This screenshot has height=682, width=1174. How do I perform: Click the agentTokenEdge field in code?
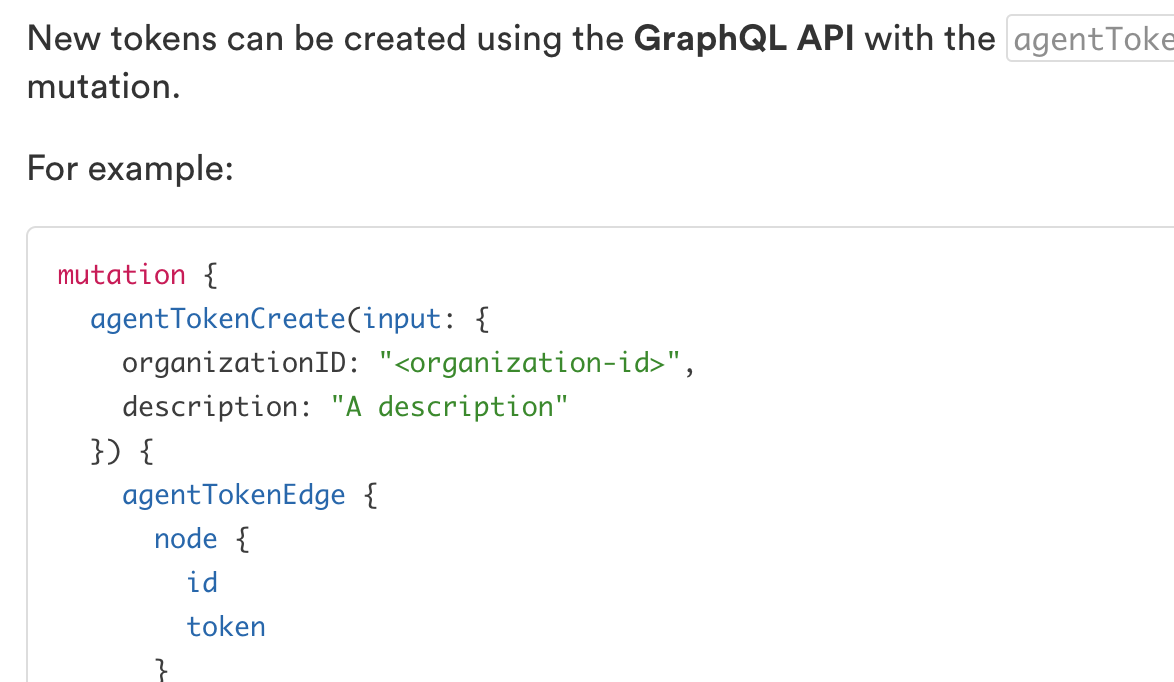[x=233, y=495]
